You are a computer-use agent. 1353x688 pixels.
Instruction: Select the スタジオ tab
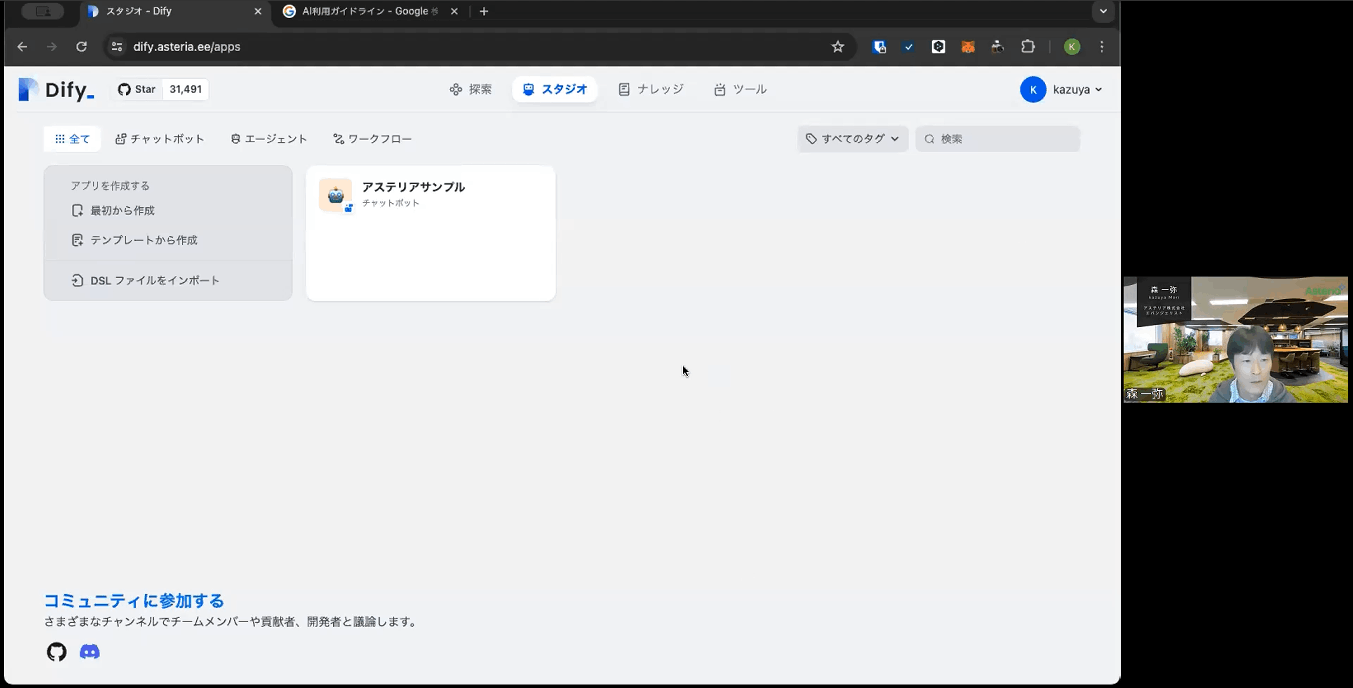555,90
